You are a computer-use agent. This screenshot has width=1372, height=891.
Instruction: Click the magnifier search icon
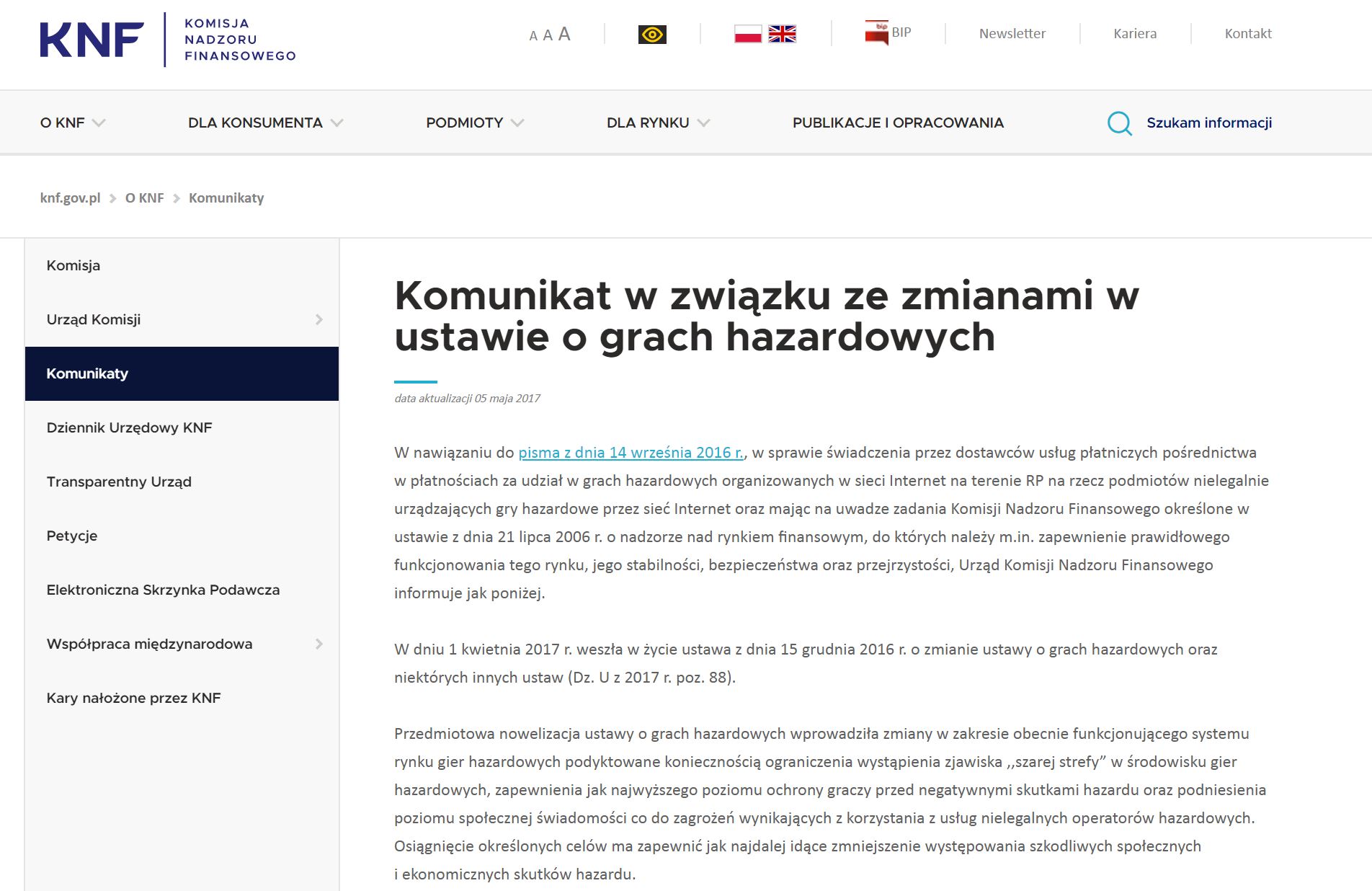click(x=1119, y=123)
